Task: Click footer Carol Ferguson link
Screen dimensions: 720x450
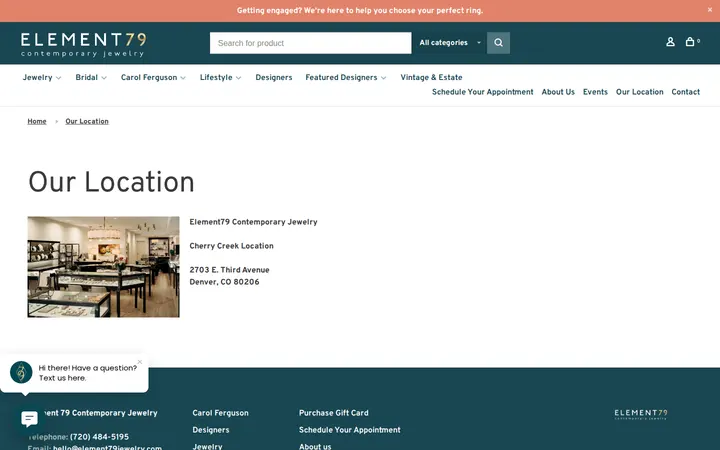Action: (x=220, y=413)
